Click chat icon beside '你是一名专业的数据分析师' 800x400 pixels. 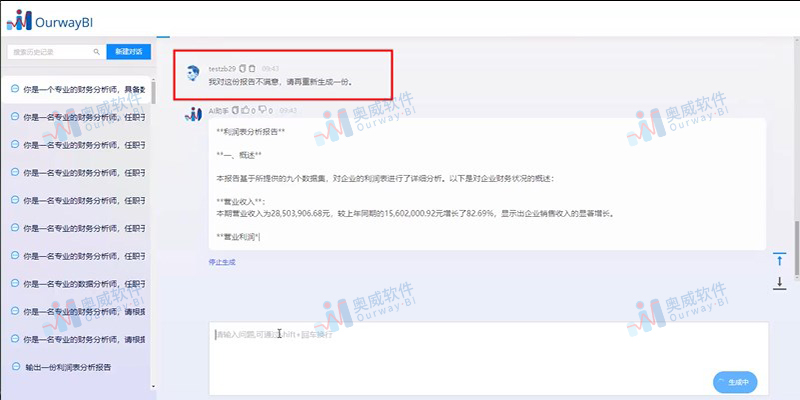coord(15,283)
